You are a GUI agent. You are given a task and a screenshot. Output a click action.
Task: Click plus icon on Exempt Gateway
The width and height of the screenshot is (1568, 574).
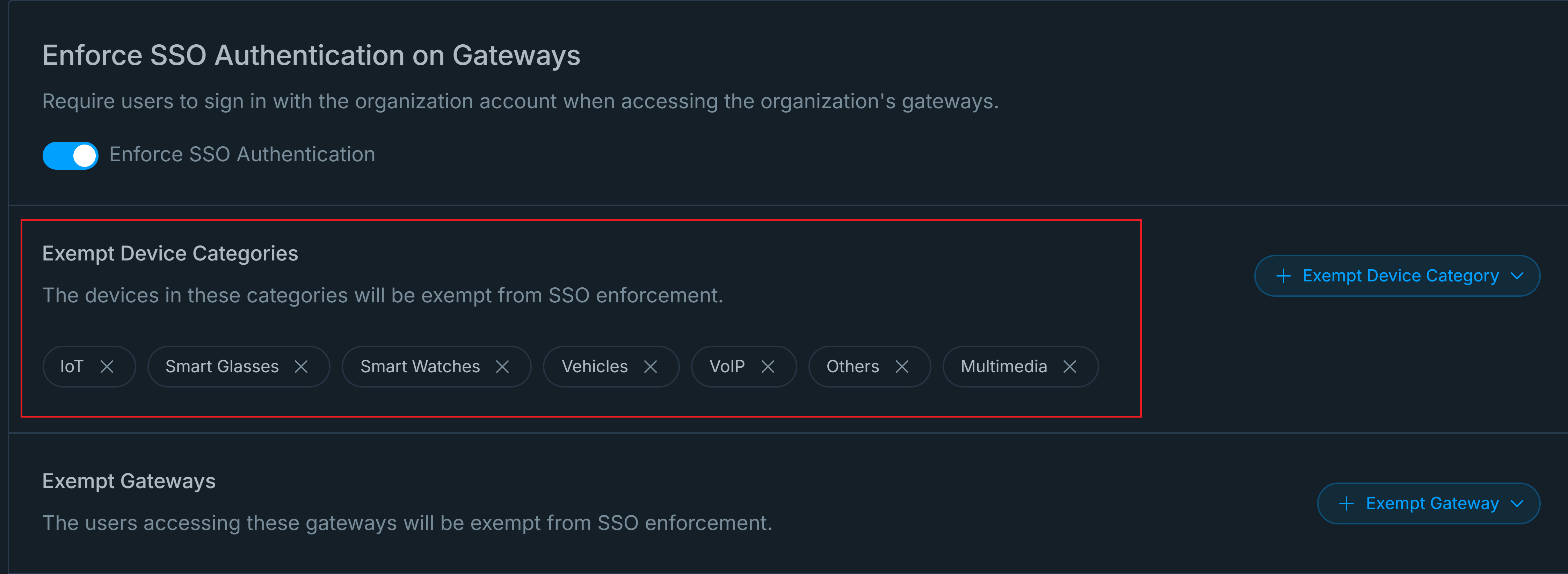point(1346,503)
